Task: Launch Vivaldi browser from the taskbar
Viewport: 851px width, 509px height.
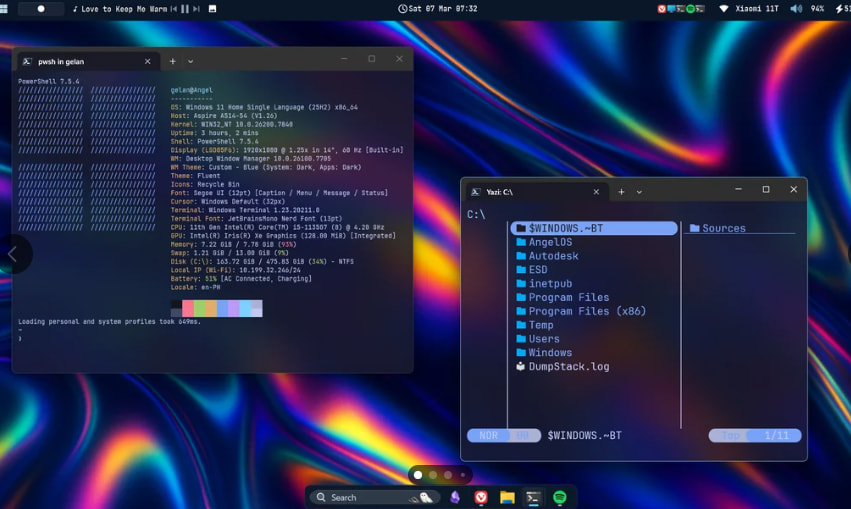Action: (482, 497)
